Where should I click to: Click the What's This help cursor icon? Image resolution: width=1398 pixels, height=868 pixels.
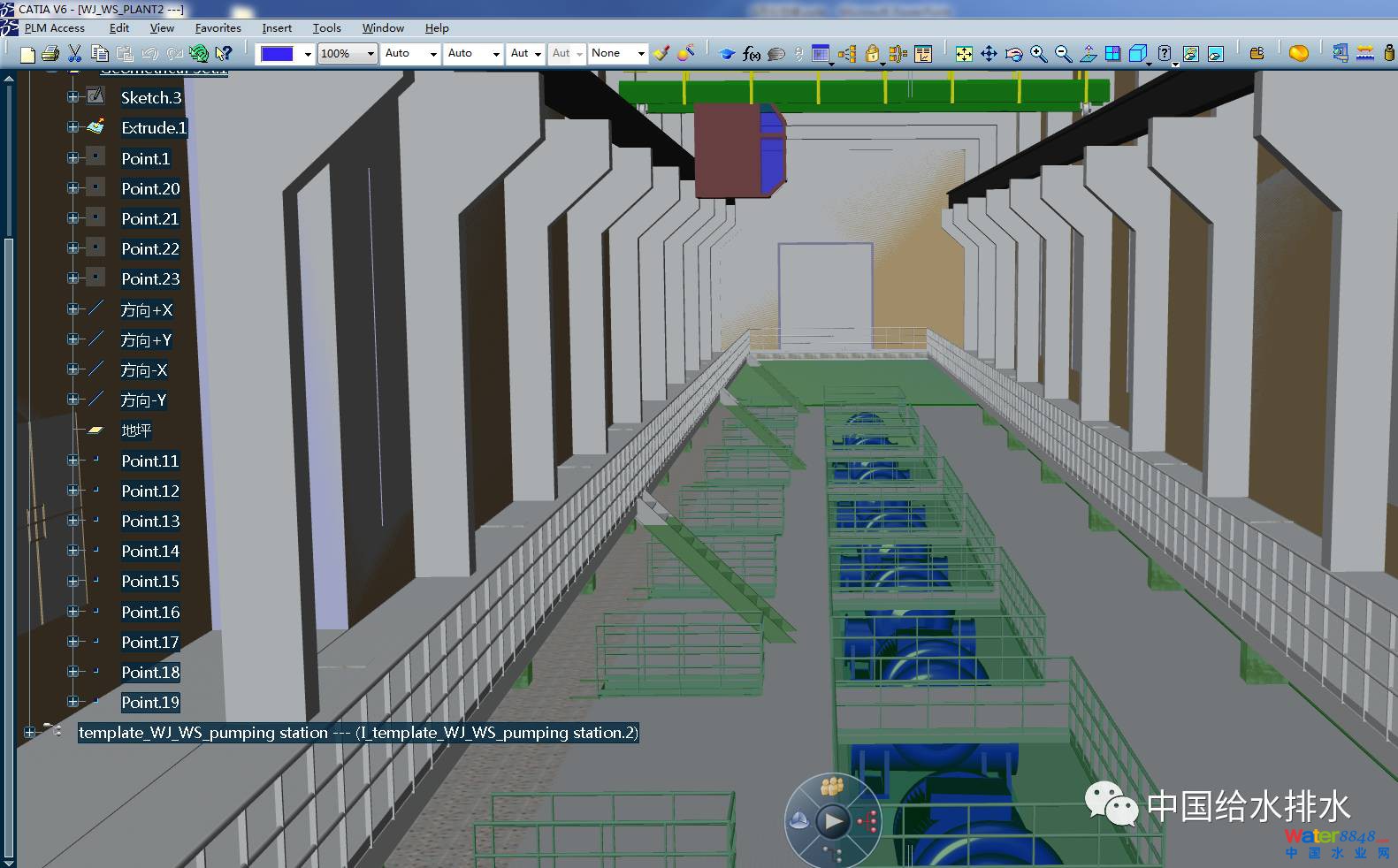pos(224,54)
